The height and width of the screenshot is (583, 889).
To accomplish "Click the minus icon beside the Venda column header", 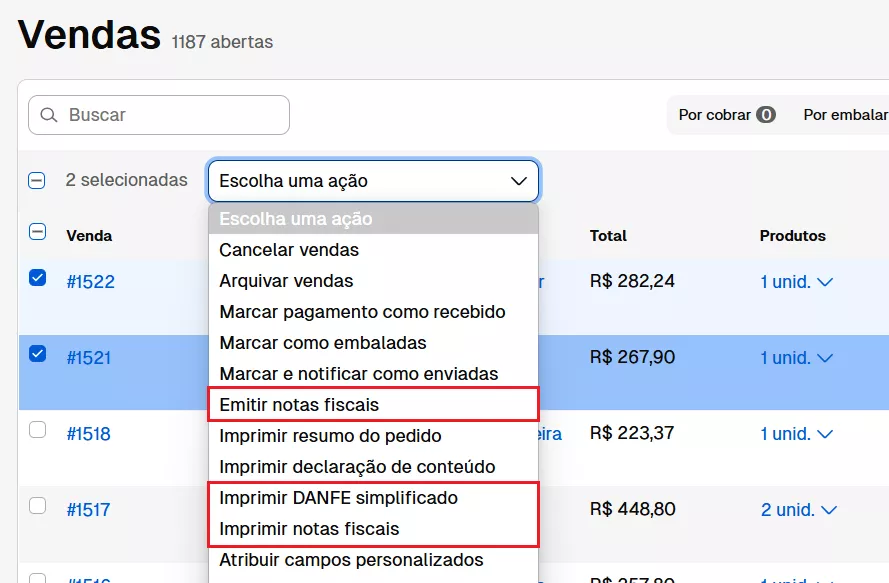I will [x=37, y=231].
